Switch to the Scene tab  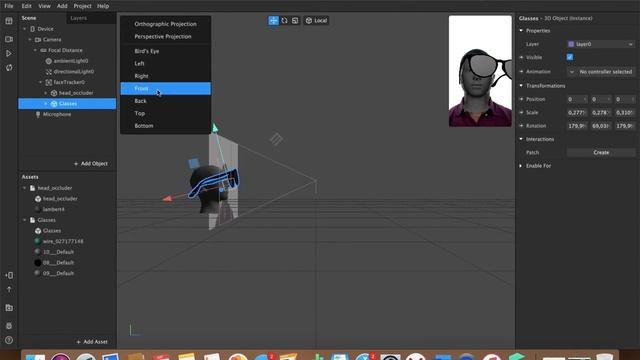point(29,18)
